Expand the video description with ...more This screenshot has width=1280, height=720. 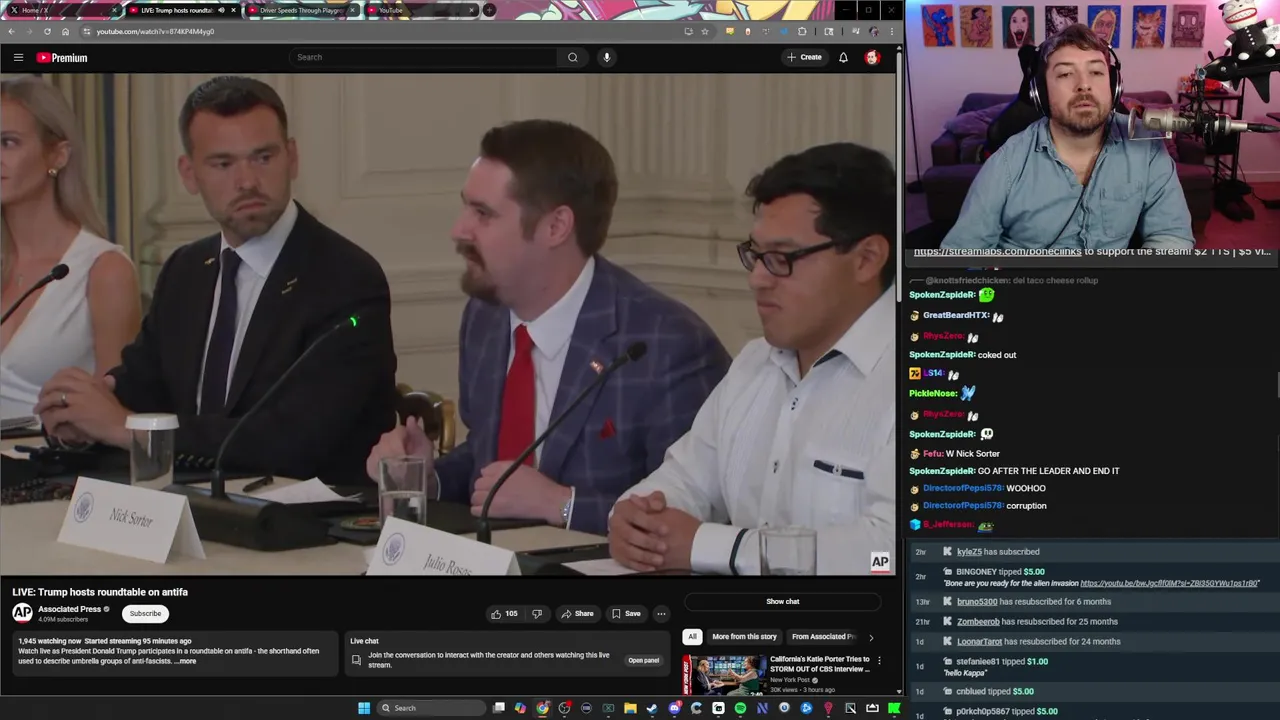pyautogui.click(x=186, y=661)
